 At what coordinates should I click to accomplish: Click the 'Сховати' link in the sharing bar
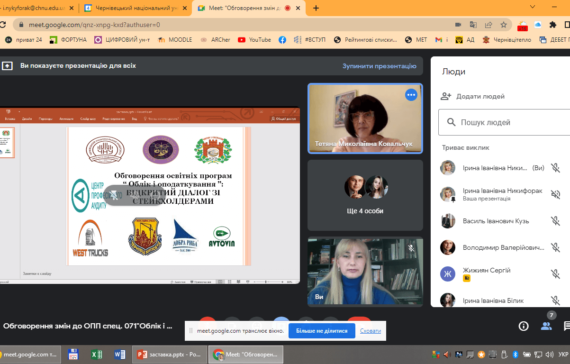(x=370, y=331)
